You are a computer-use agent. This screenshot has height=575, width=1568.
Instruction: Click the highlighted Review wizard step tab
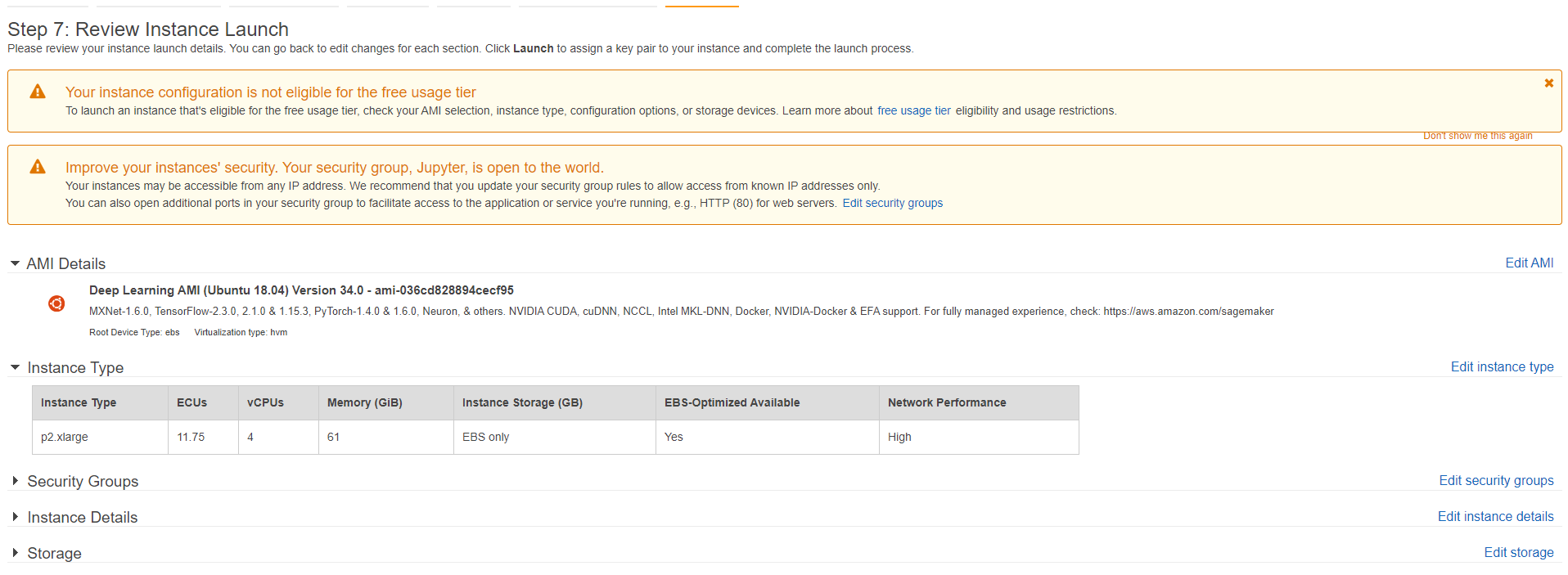pos(701,5)
